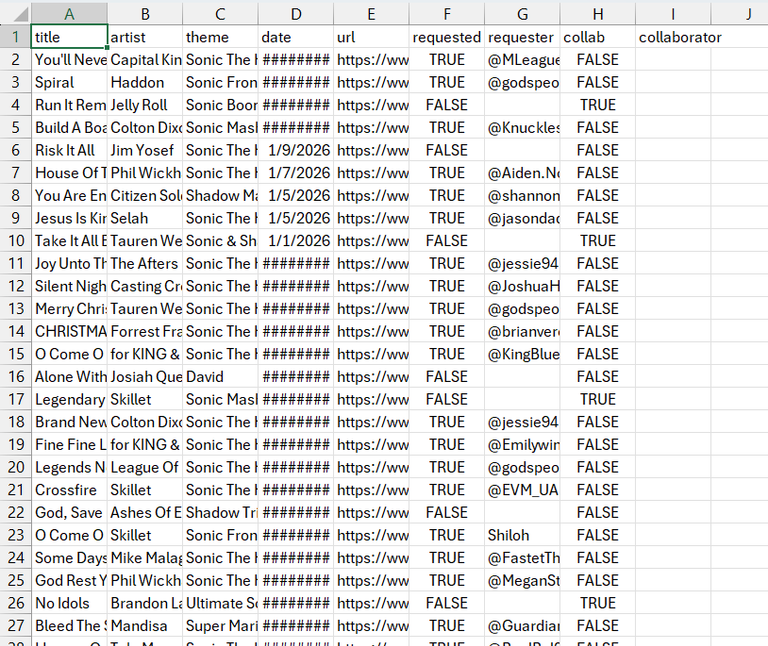Screen dimensions: 768x646
Task: Select row 10 header
Action: tap(16, 241)
